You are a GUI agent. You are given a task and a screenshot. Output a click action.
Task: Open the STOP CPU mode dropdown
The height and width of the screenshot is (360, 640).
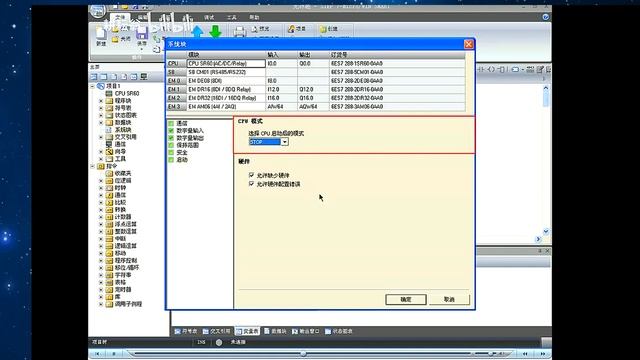284,142
